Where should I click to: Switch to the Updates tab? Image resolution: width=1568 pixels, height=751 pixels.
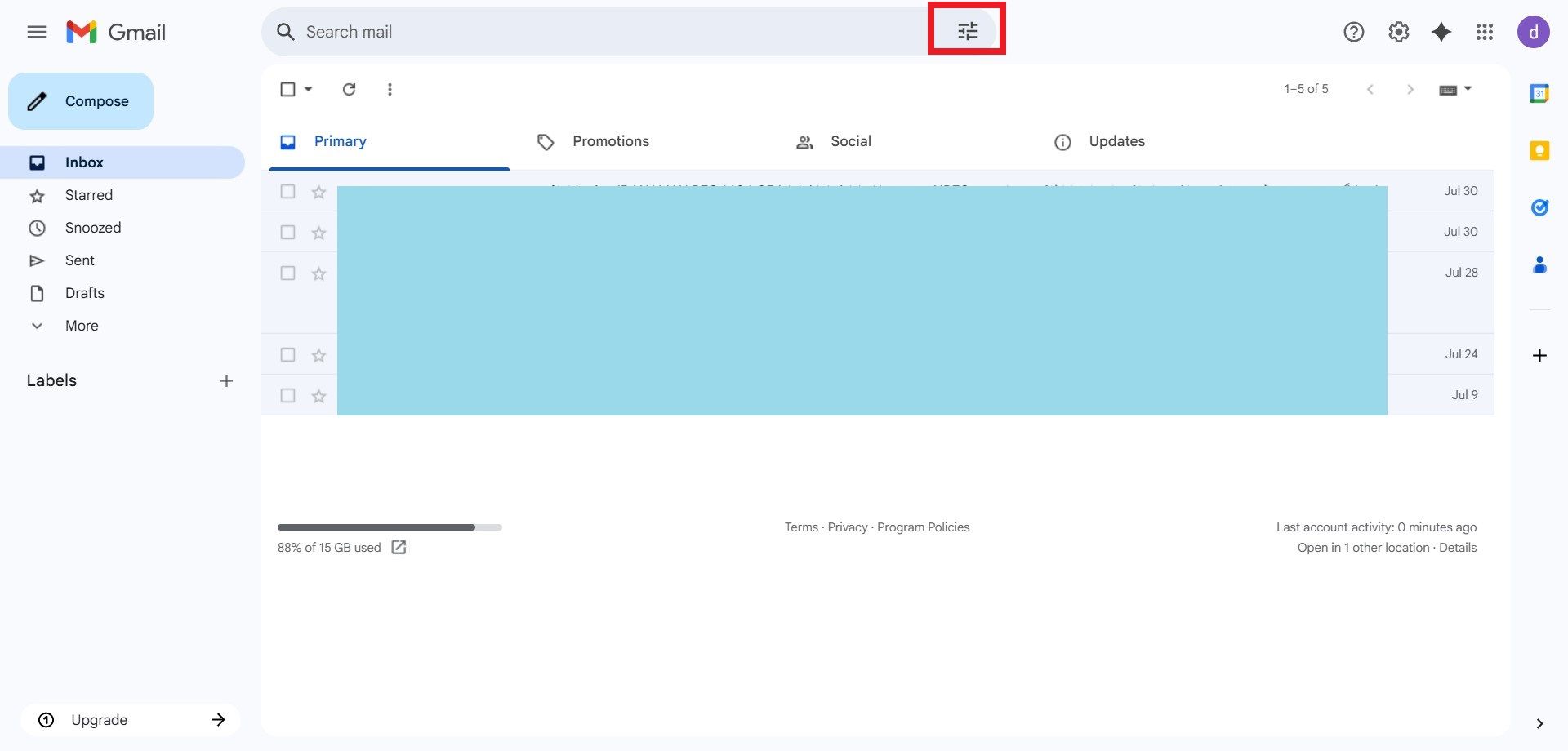point(1116,141)
